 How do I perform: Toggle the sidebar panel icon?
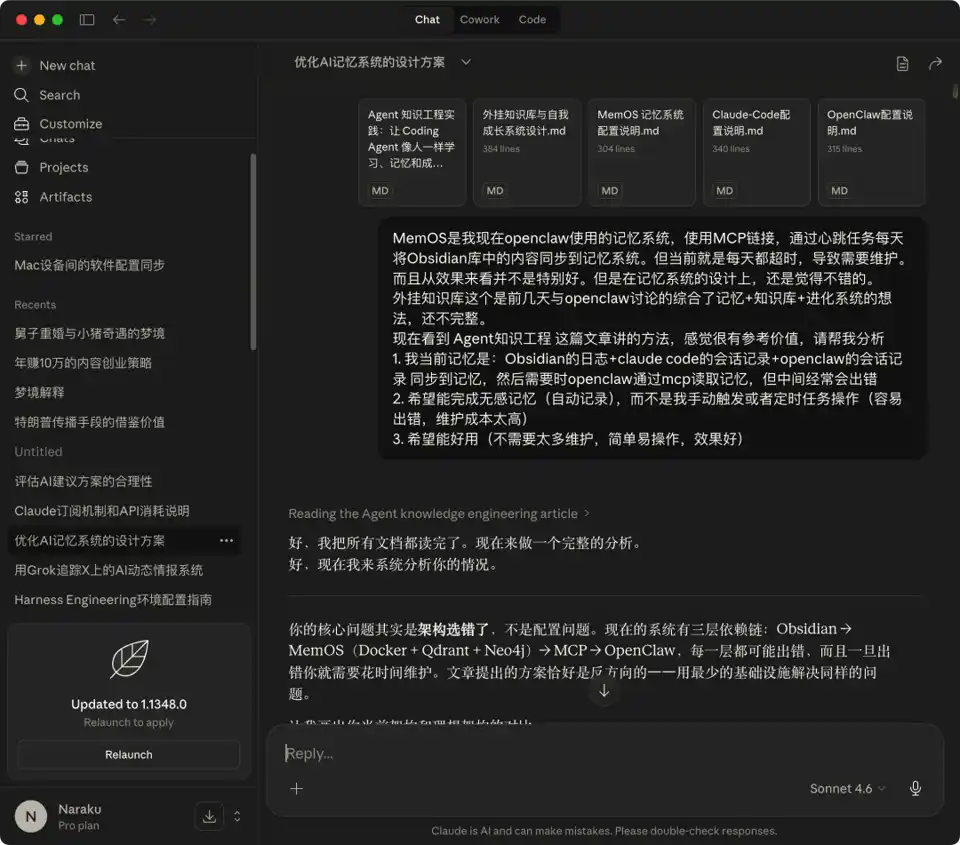[87, 20]
